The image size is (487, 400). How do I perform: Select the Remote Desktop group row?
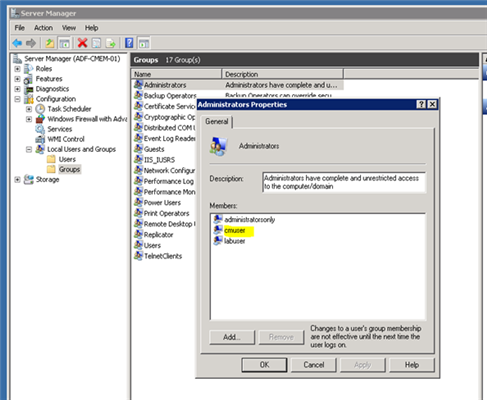164,224
